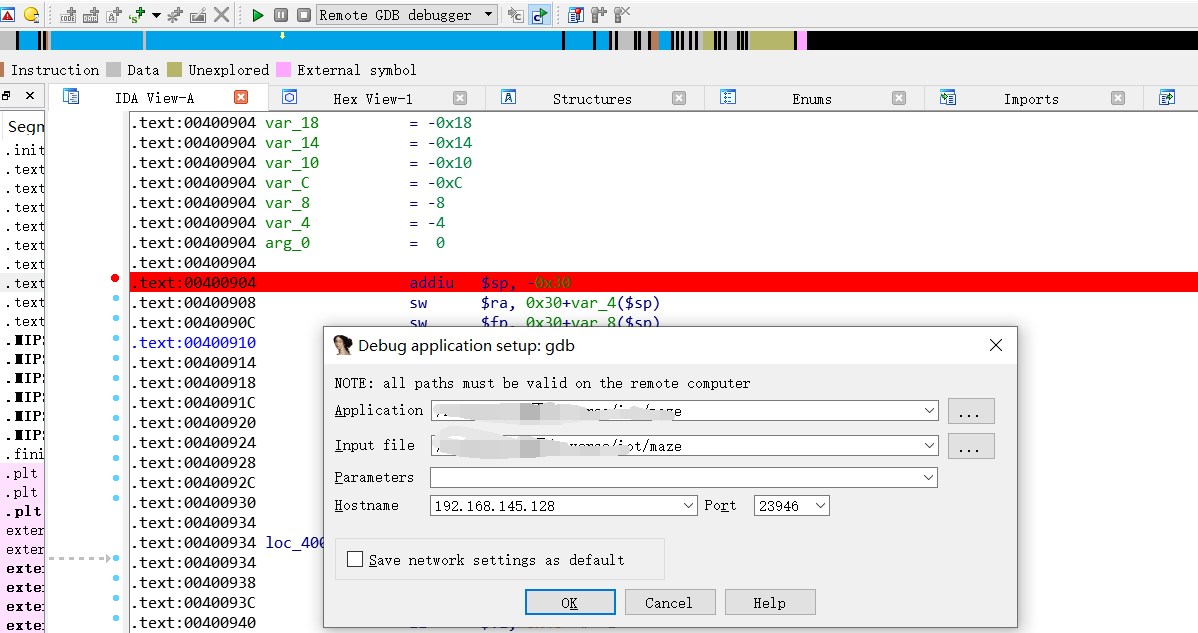Switch to the Imports tab
Screen dimensions: 1198x633
(x=1031, y=98)
